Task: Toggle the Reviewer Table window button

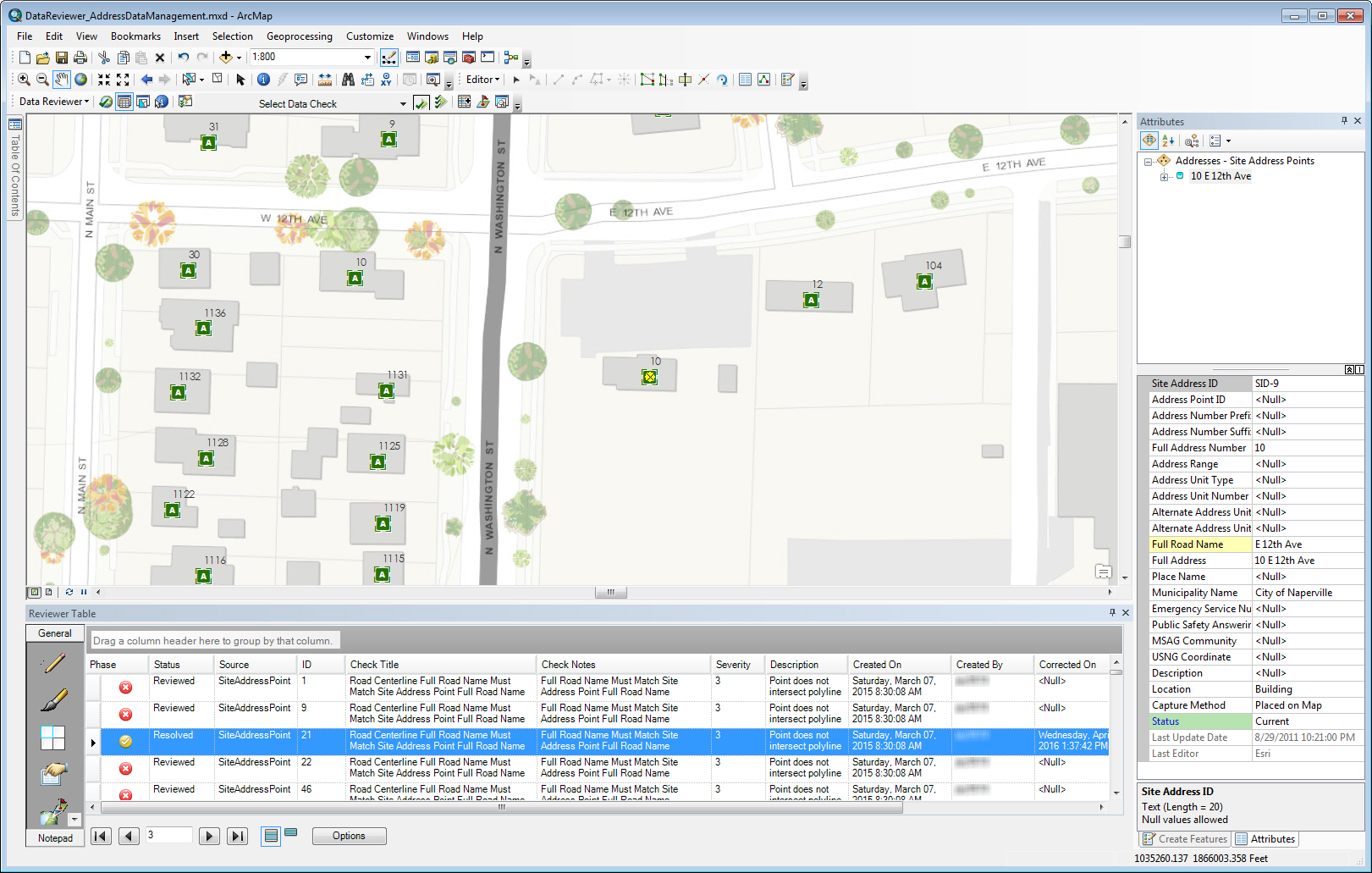Action: (124, 102)
